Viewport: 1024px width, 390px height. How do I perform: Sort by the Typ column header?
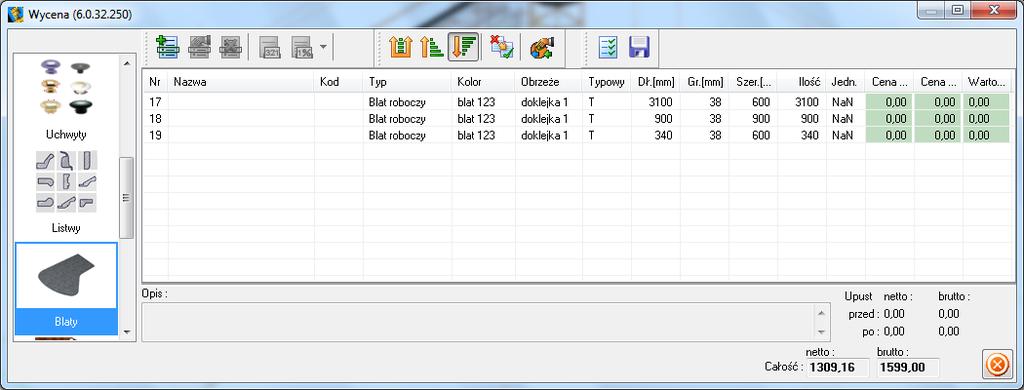408,82
